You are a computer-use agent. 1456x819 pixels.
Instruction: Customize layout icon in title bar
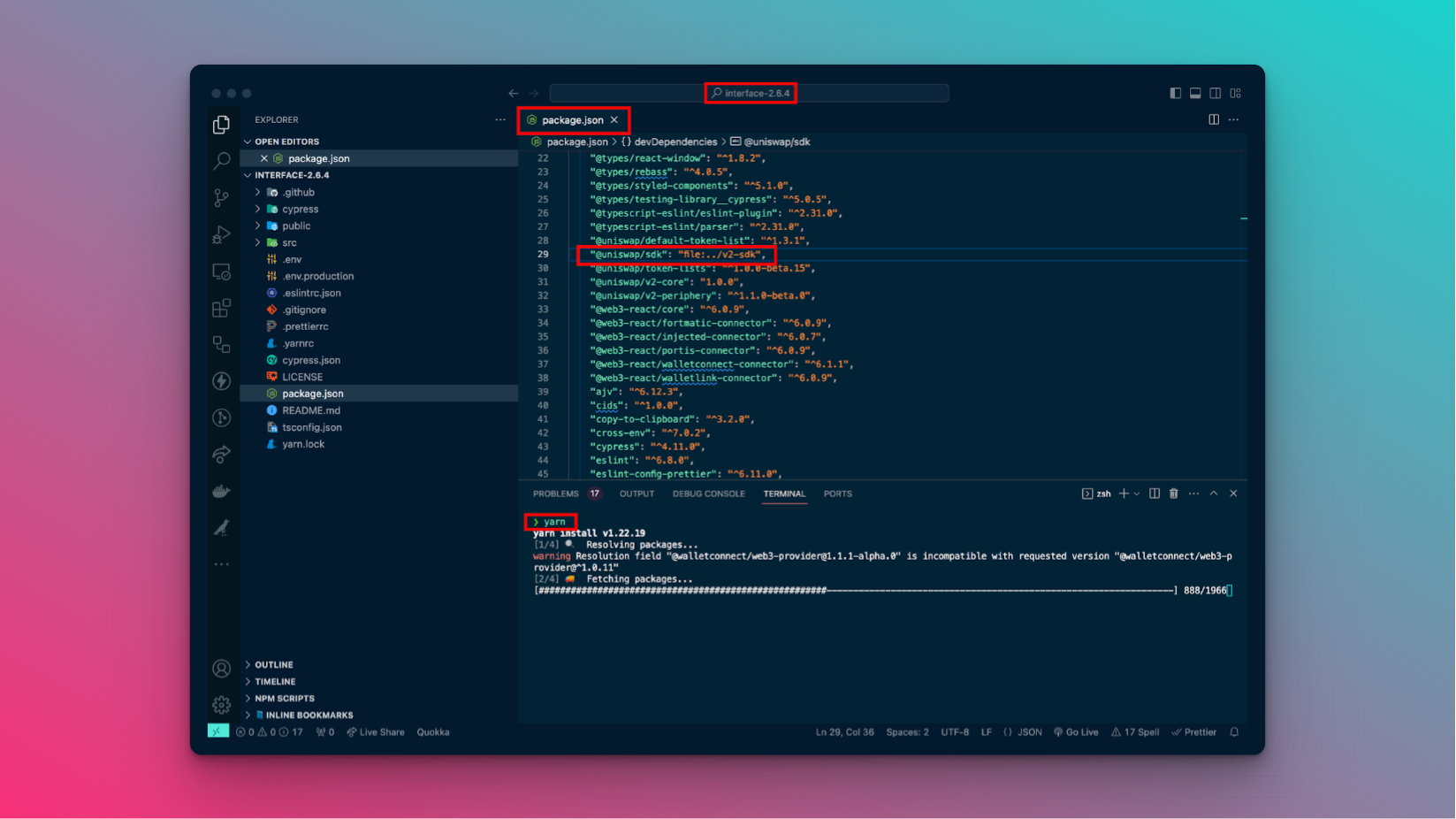tap(1236, 93)
